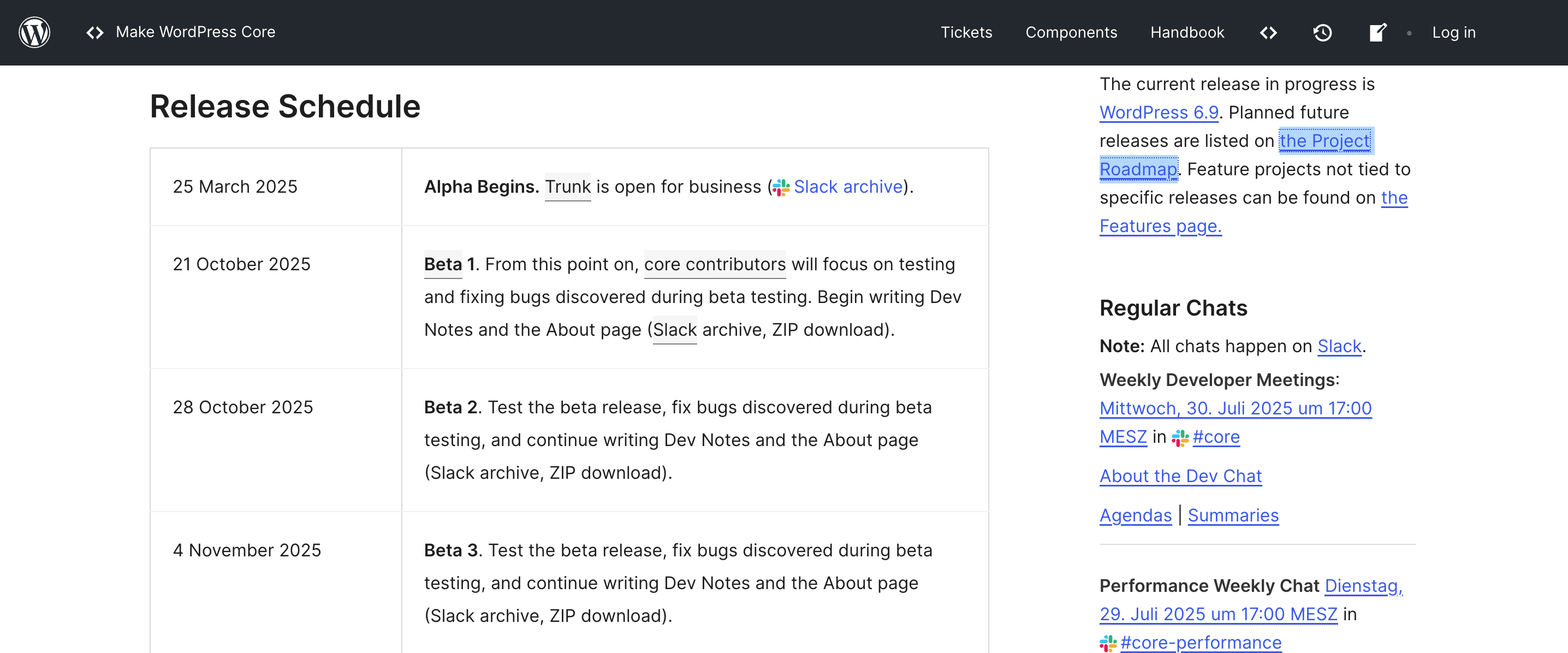Screen dimensions: 1568x653
Task: Open the Summaries link
Action: pyautogui.click(x=1233, y=515)
